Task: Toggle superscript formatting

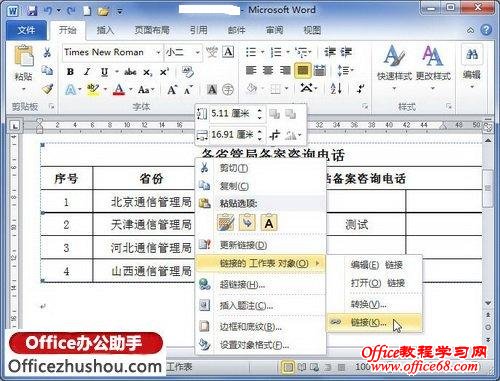Action: tap(164, 72)
